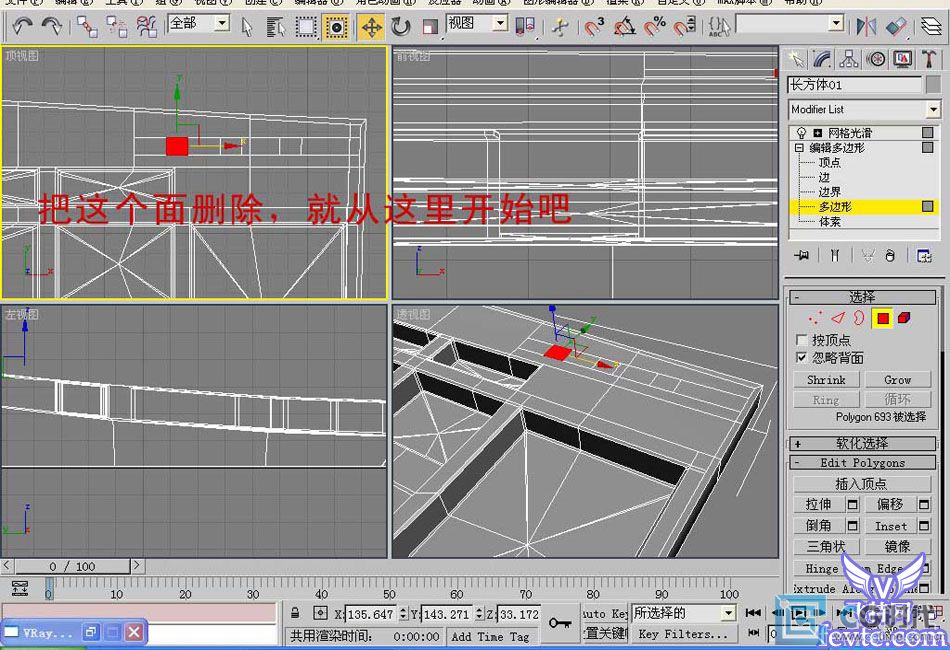Open the Select by Name list tool
This screenshot has height=650, width=950.
tap(276, 27)
